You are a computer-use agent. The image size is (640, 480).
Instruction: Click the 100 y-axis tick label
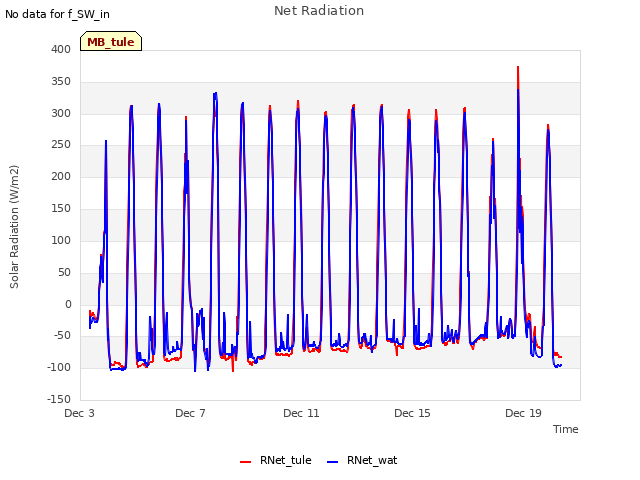pos(61,240)
